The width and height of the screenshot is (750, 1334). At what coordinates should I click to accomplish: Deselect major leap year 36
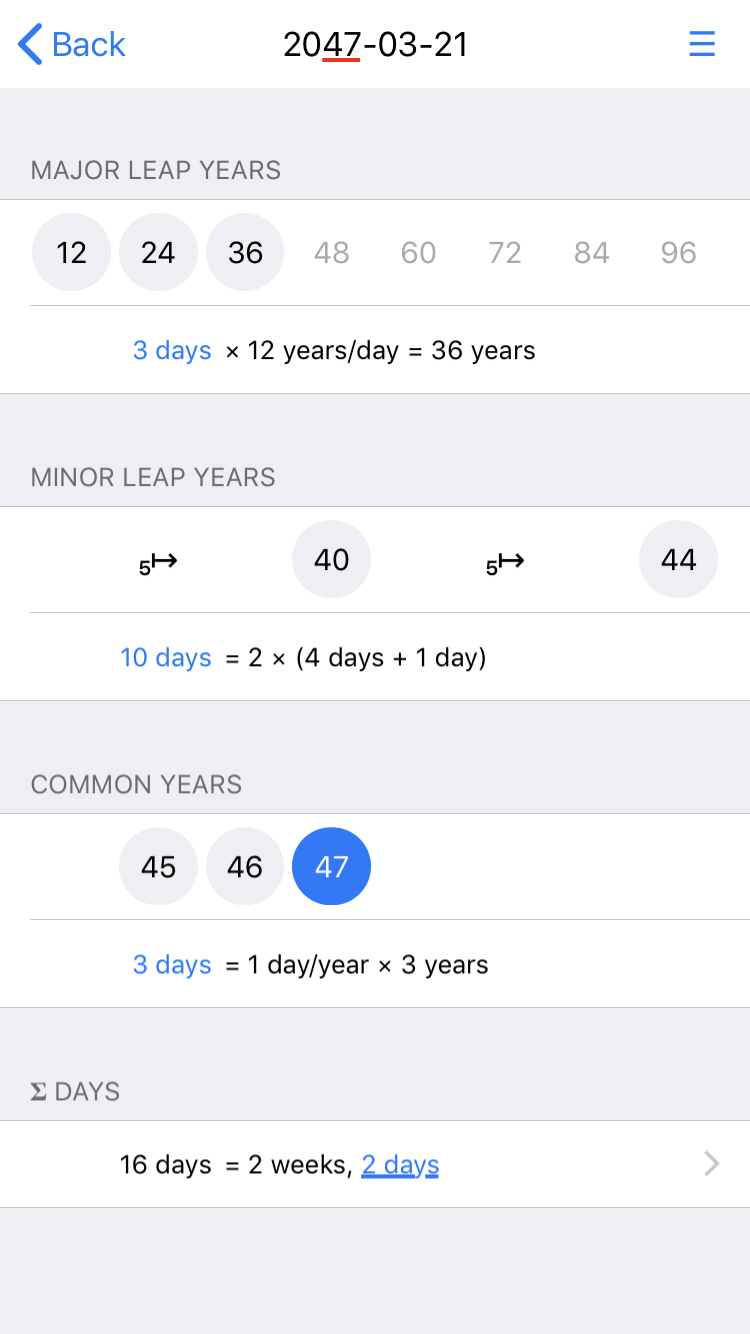(245, 252)
